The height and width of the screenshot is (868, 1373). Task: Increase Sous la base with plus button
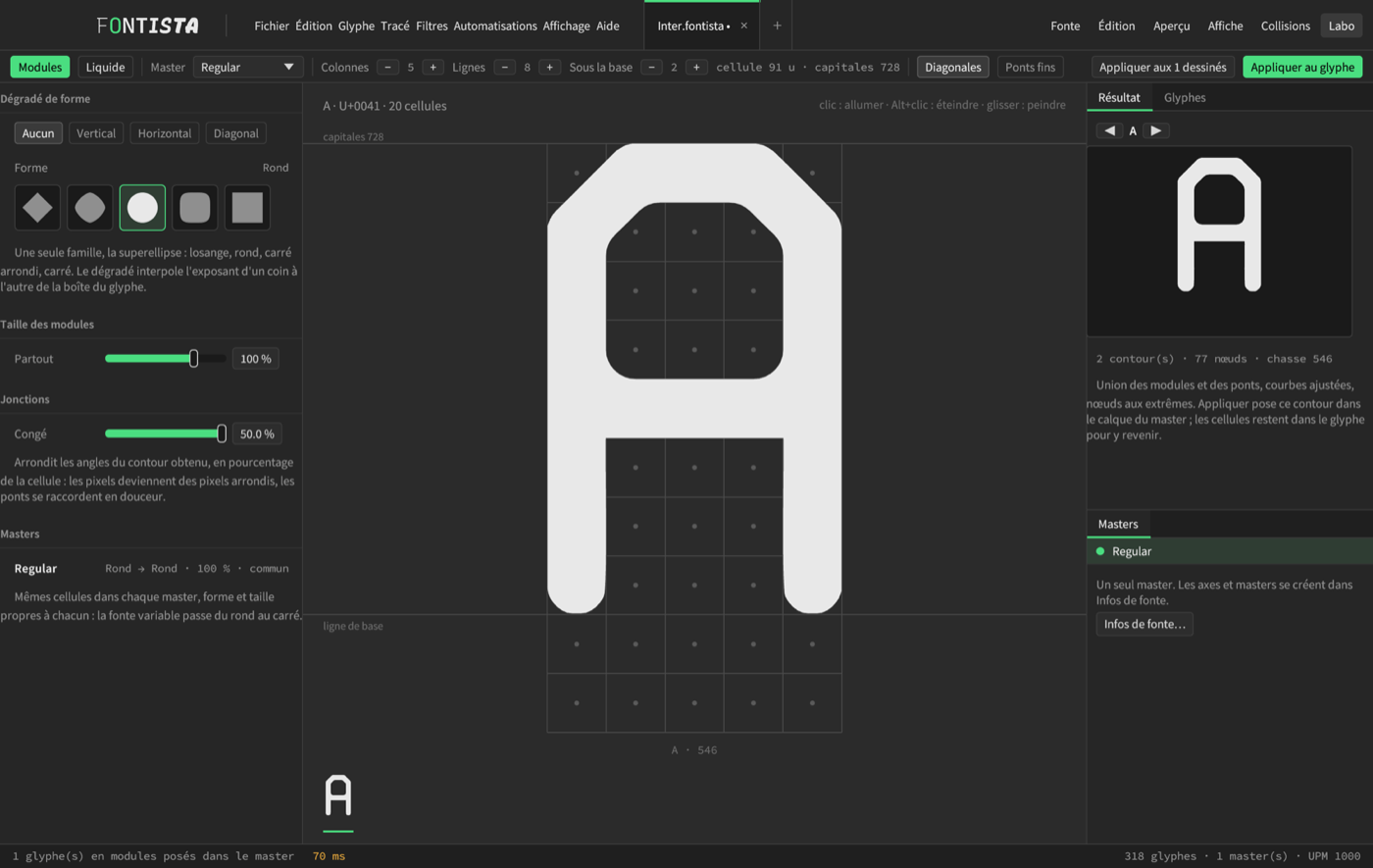pyautogui.click(x=696, y=67)
